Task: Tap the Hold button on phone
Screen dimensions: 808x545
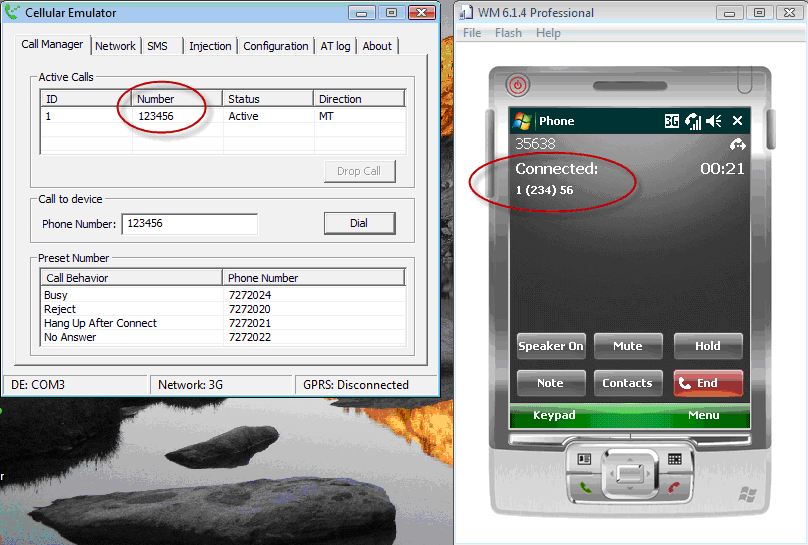Action: [708, 346]
